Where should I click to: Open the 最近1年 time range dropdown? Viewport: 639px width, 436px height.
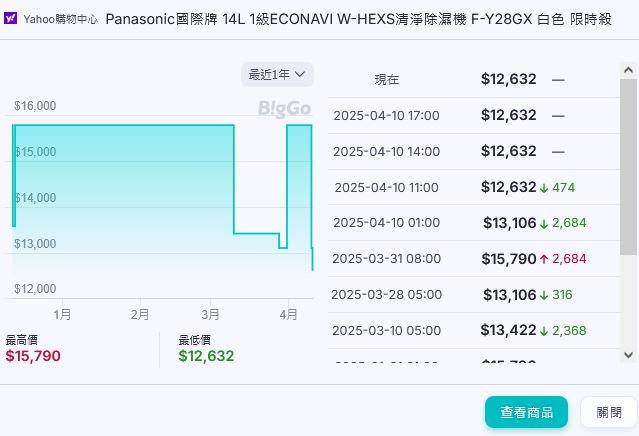click(277, 74)
